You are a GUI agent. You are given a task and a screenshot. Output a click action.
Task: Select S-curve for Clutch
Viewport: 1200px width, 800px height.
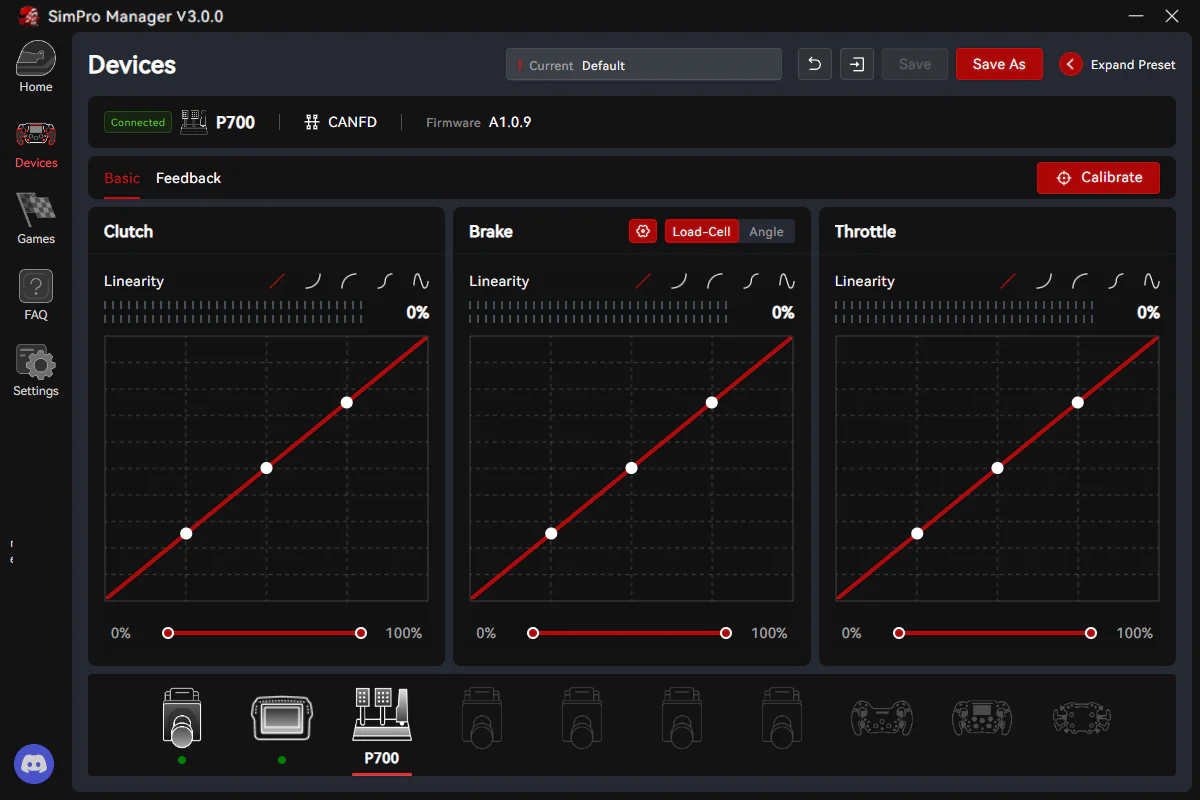(x=385, y=282)
